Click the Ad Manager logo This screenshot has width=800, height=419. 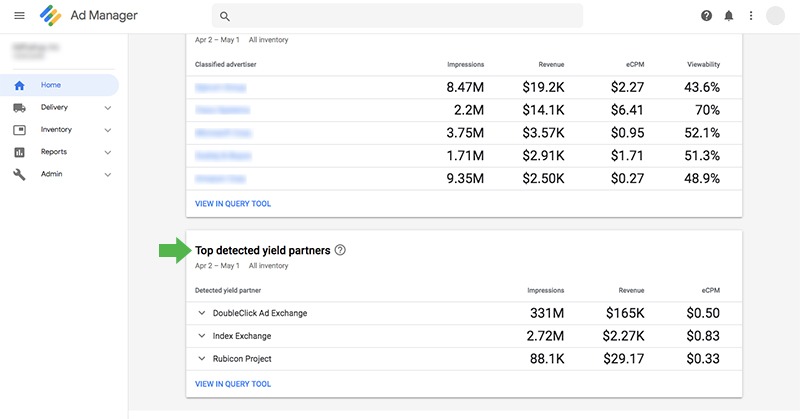[51, 16]
